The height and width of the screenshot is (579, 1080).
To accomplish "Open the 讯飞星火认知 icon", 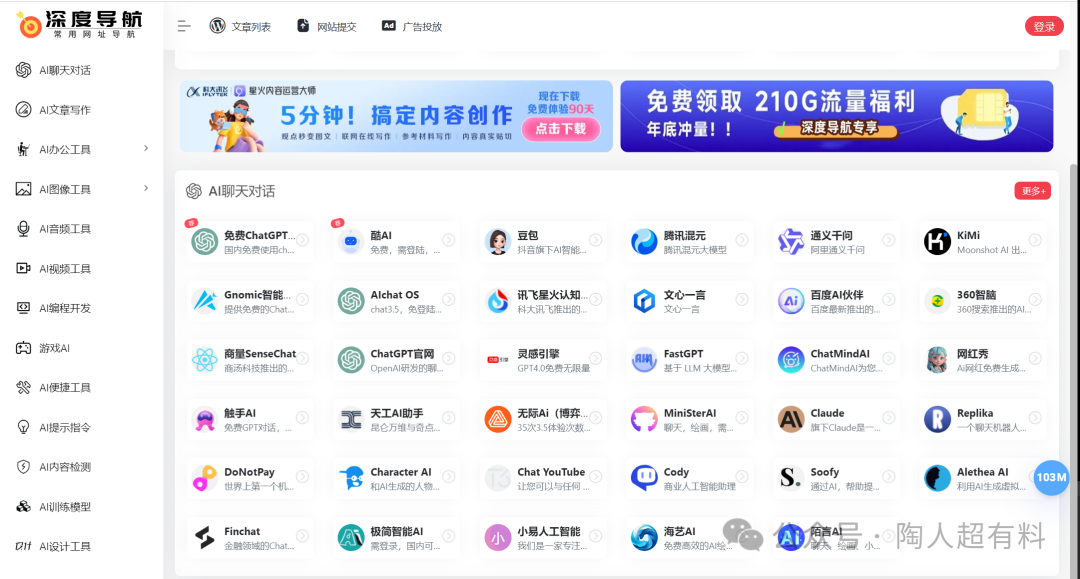I will (x=497, y=301).
